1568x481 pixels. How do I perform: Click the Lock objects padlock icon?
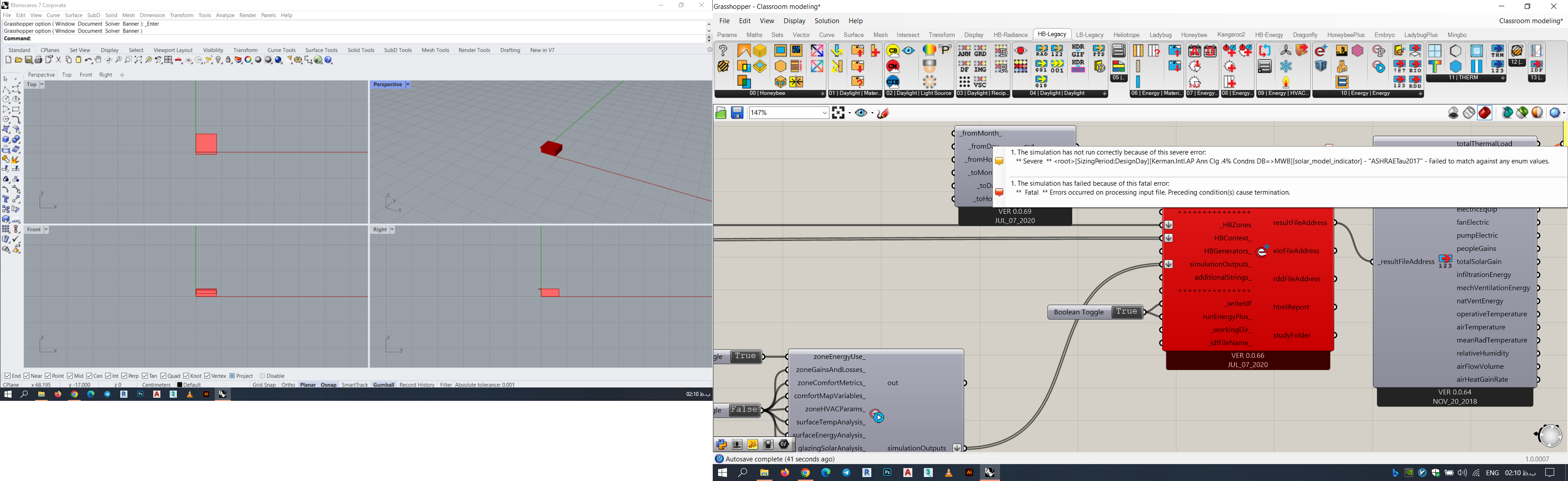point(228,60)
